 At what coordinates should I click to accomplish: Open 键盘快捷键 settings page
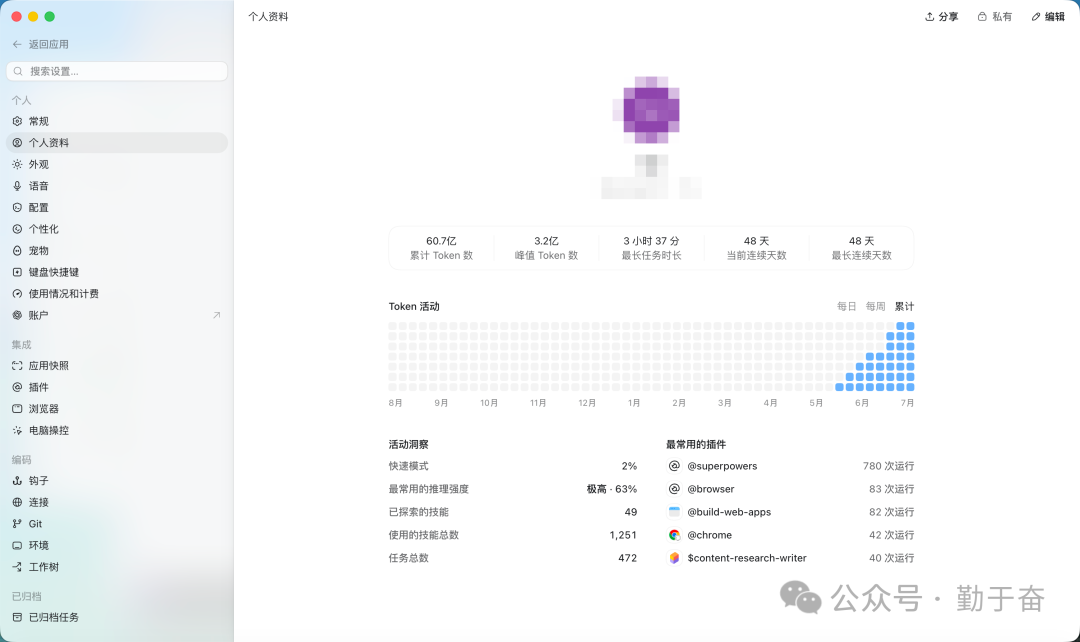pos(117,272)
